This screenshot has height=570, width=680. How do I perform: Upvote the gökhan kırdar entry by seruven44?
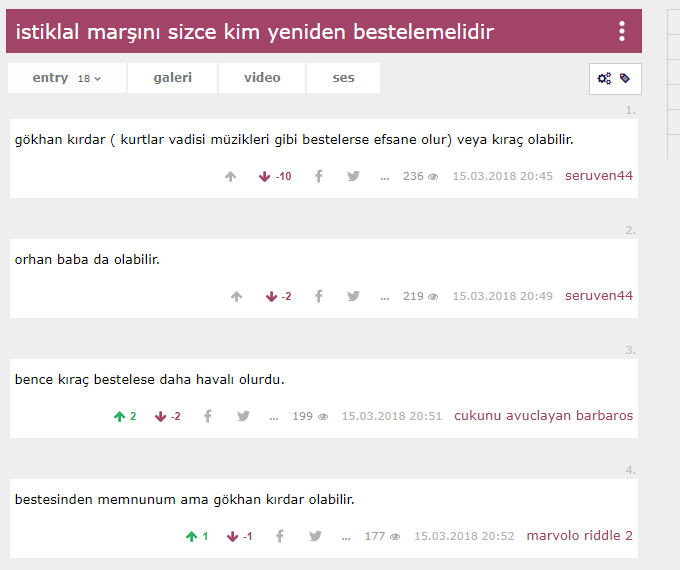pos(231,177)
